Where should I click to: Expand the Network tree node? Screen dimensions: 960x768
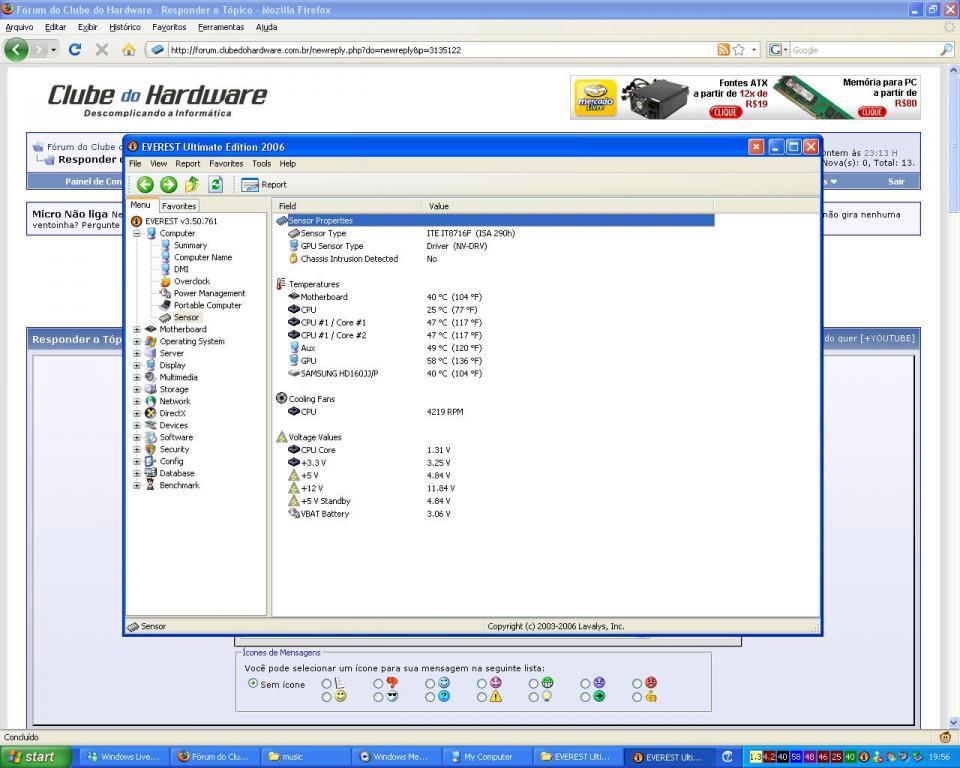[137, 401]
